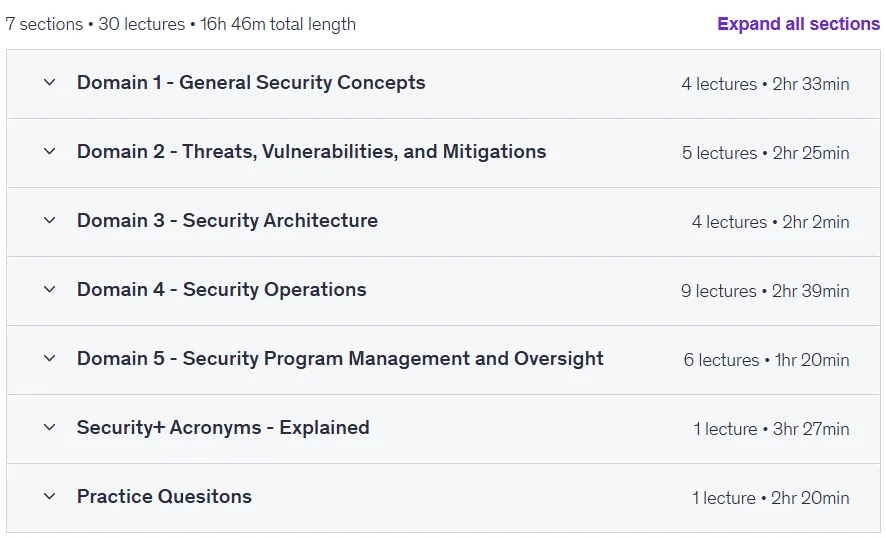This screenshot has height=538, width=886.
Task: Open Security+ Acronyms - Explained section title
Action: [223, 427]
